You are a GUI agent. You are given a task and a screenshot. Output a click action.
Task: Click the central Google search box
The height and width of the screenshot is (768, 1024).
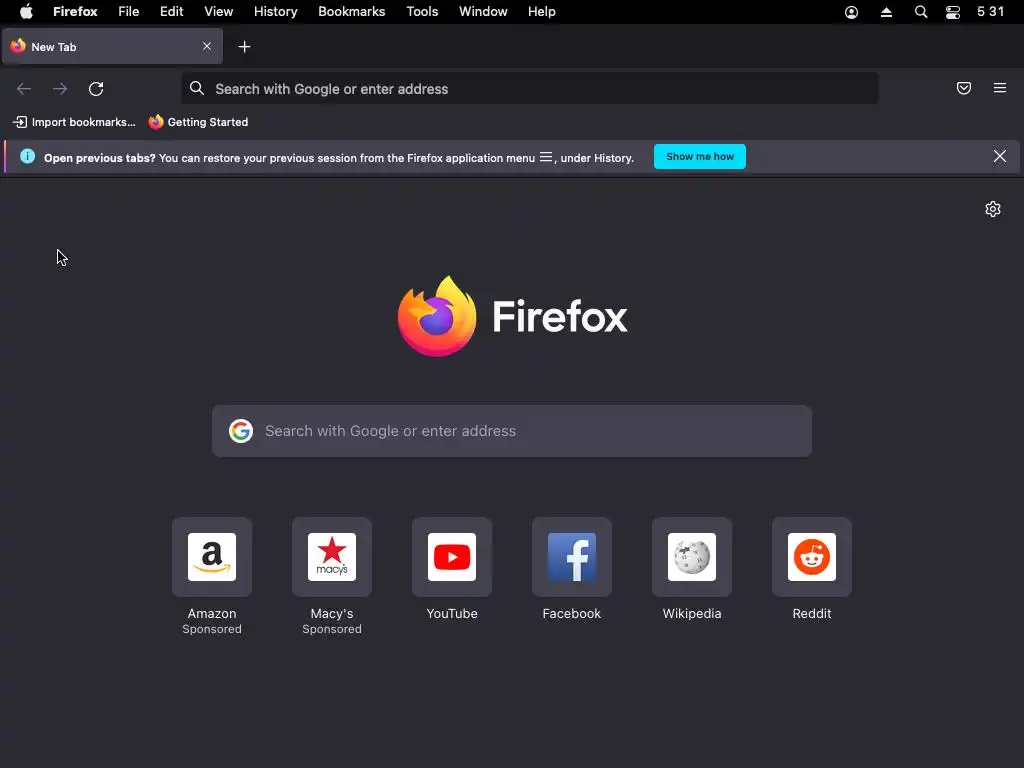[x=512, y=431]
